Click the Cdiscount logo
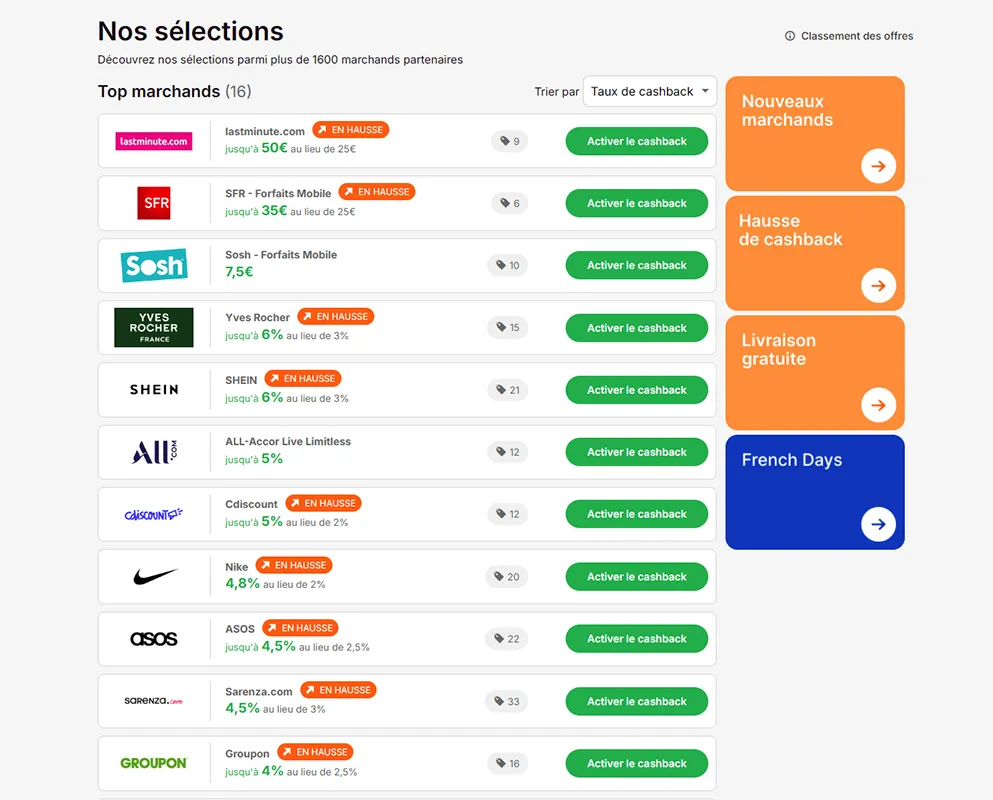 click(153, 514)
